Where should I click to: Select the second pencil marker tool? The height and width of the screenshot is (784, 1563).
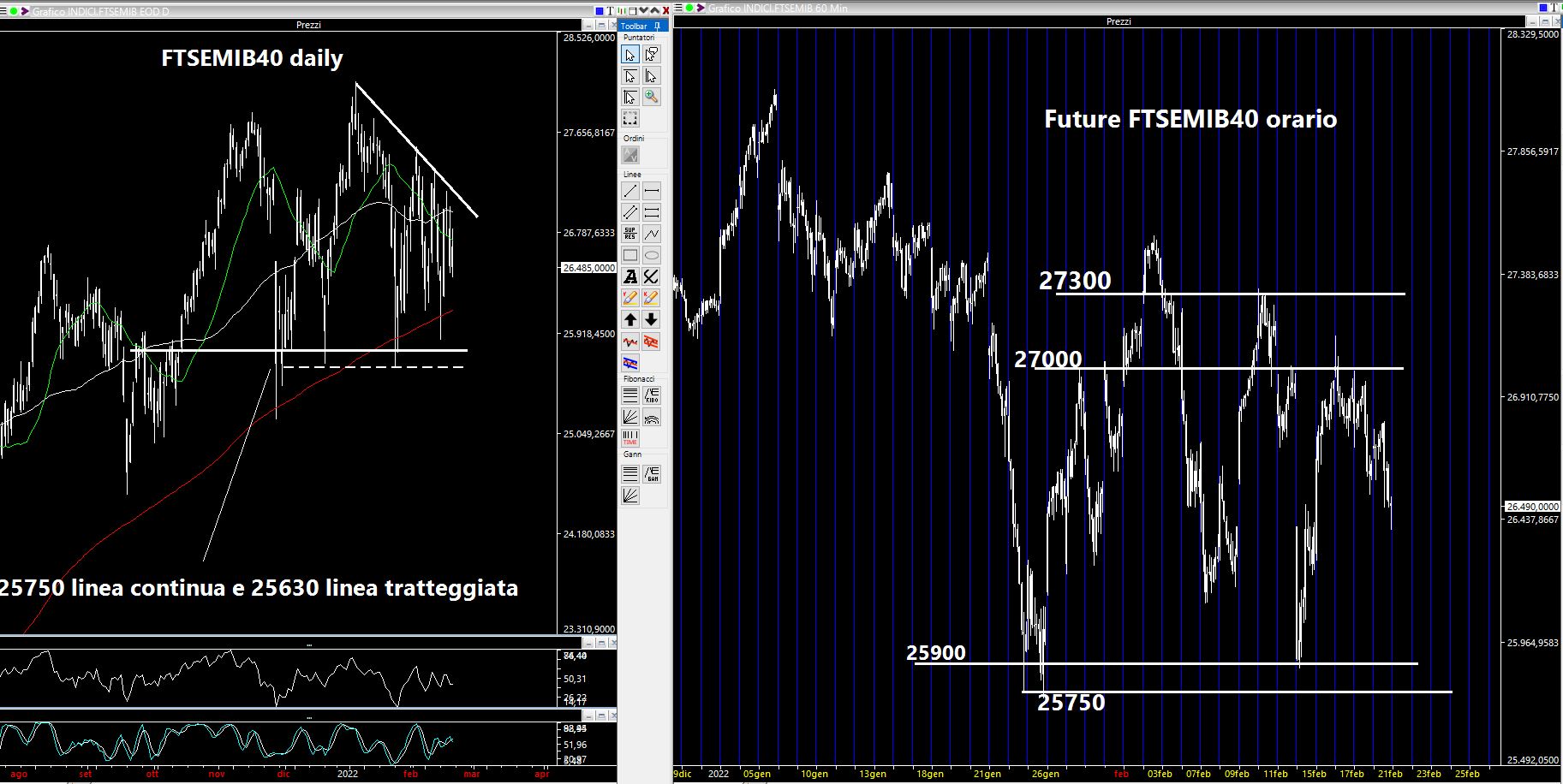click(652, 298)
